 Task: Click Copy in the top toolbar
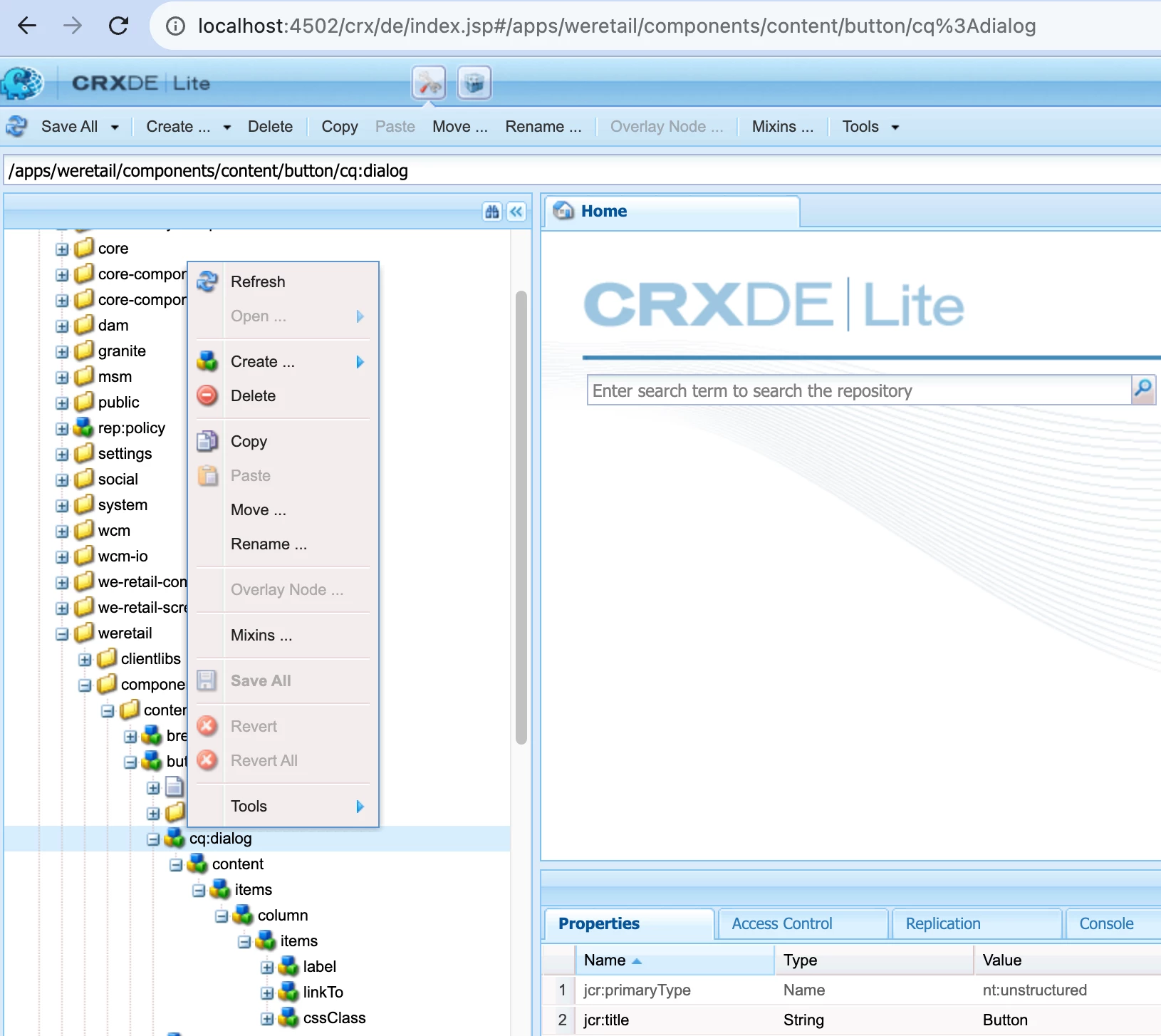click(x=340, y=127)
